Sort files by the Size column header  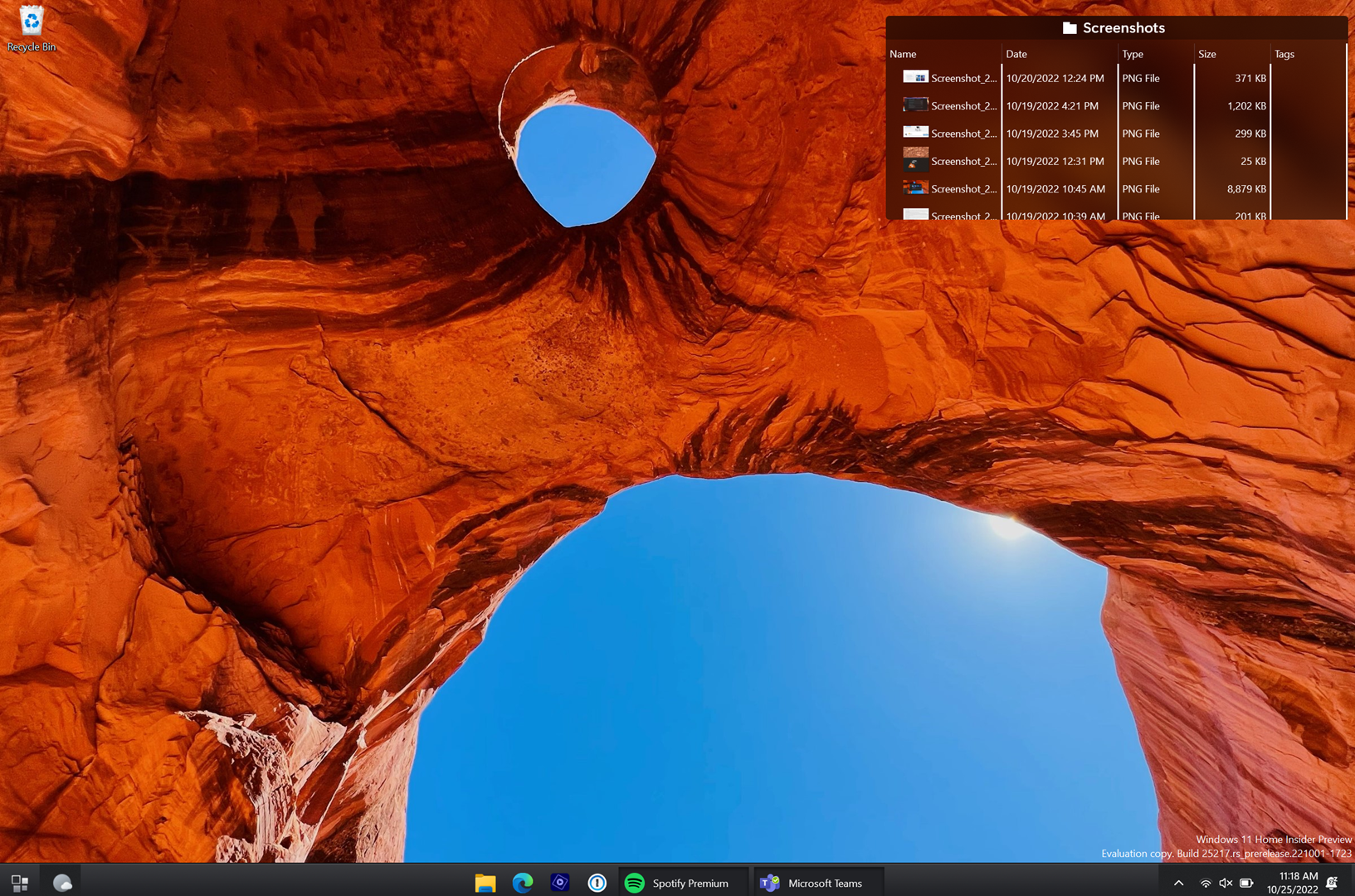(x=1207, y=54)
